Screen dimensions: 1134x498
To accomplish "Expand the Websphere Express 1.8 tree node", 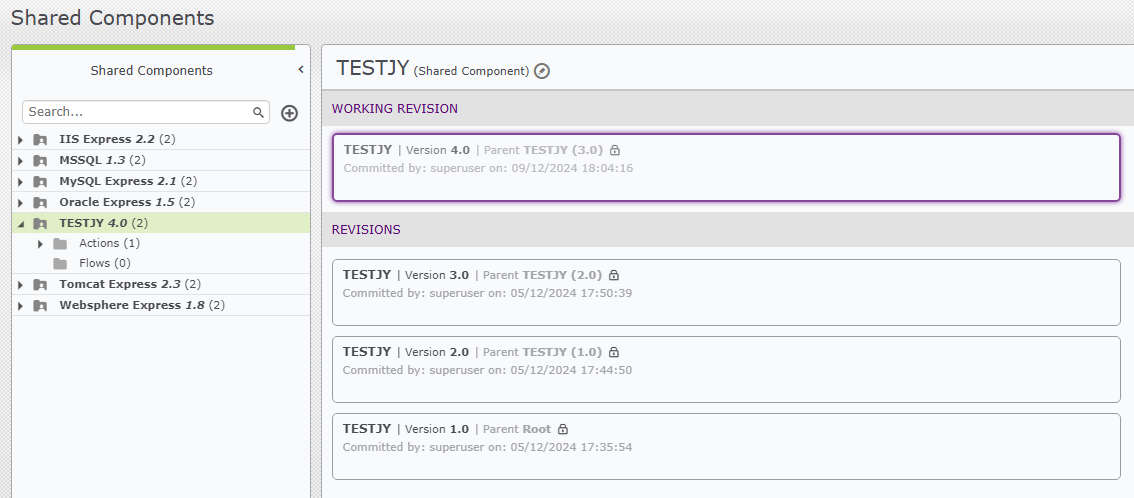I will (x=21, y=306).
